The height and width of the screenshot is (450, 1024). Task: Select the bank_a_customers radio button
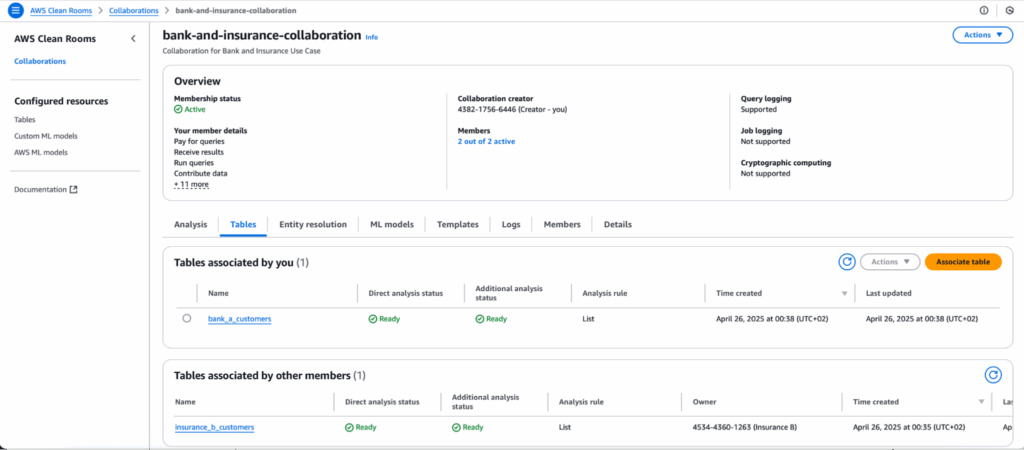[x=187, y=318]
